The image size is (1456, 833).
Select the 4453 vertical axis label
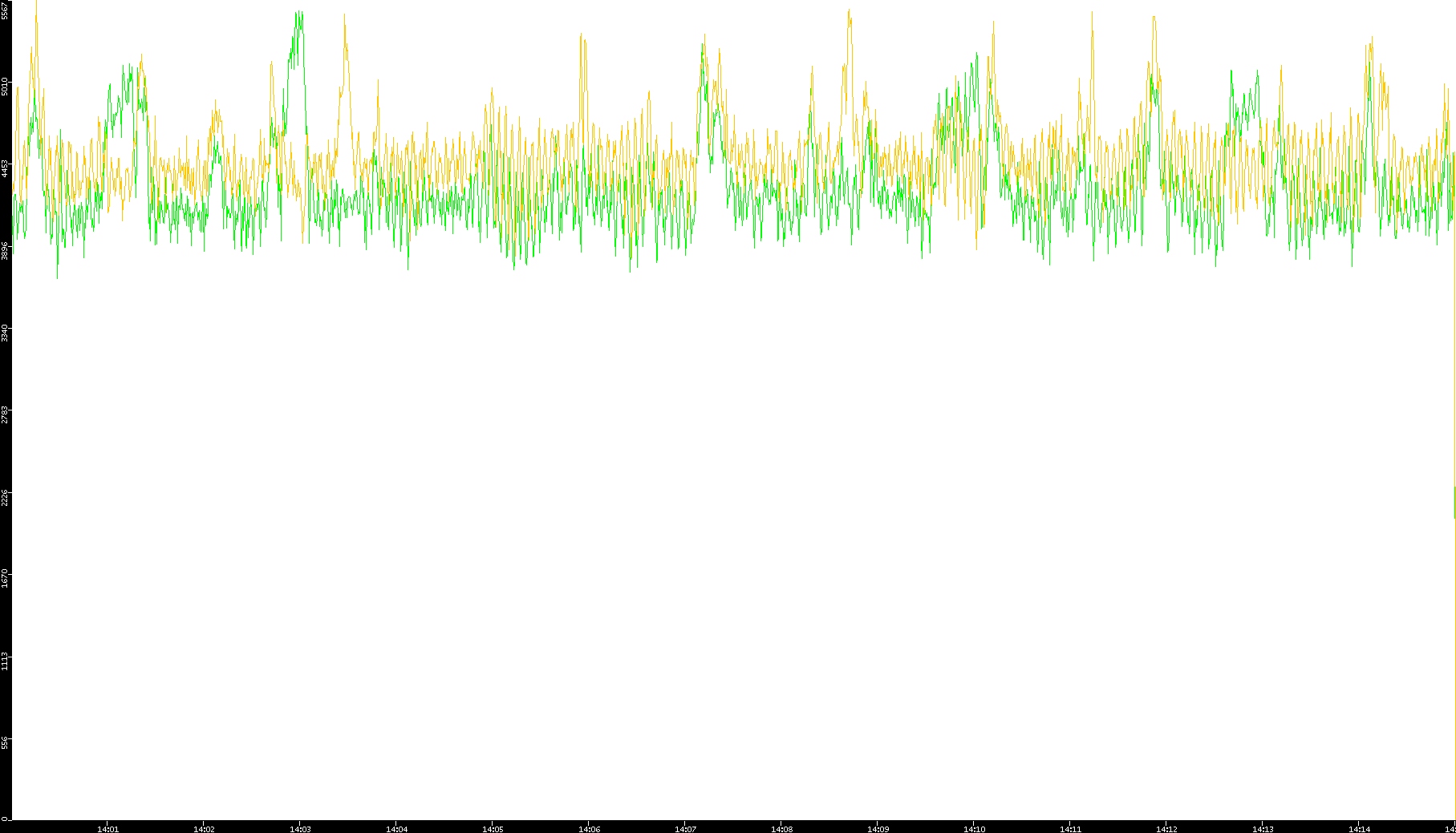(x=6, y=168)
